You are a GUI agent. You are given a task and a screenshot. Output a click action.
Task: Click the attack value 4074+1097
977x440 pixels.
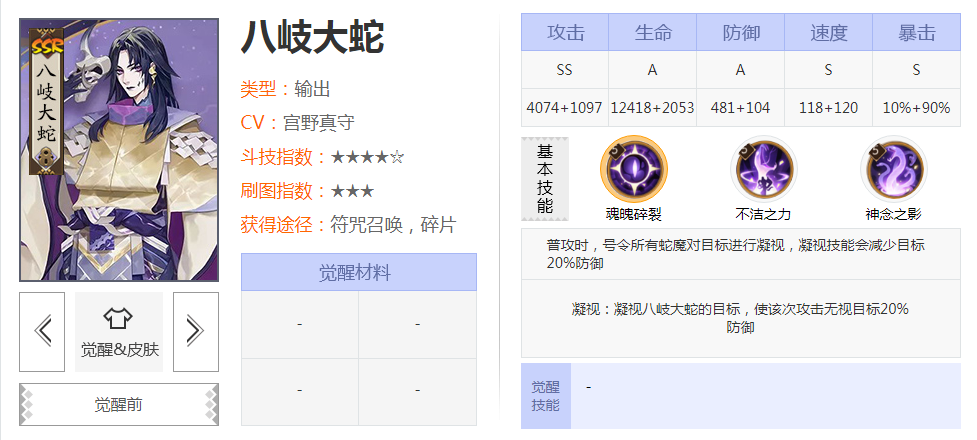pos(565,108)
